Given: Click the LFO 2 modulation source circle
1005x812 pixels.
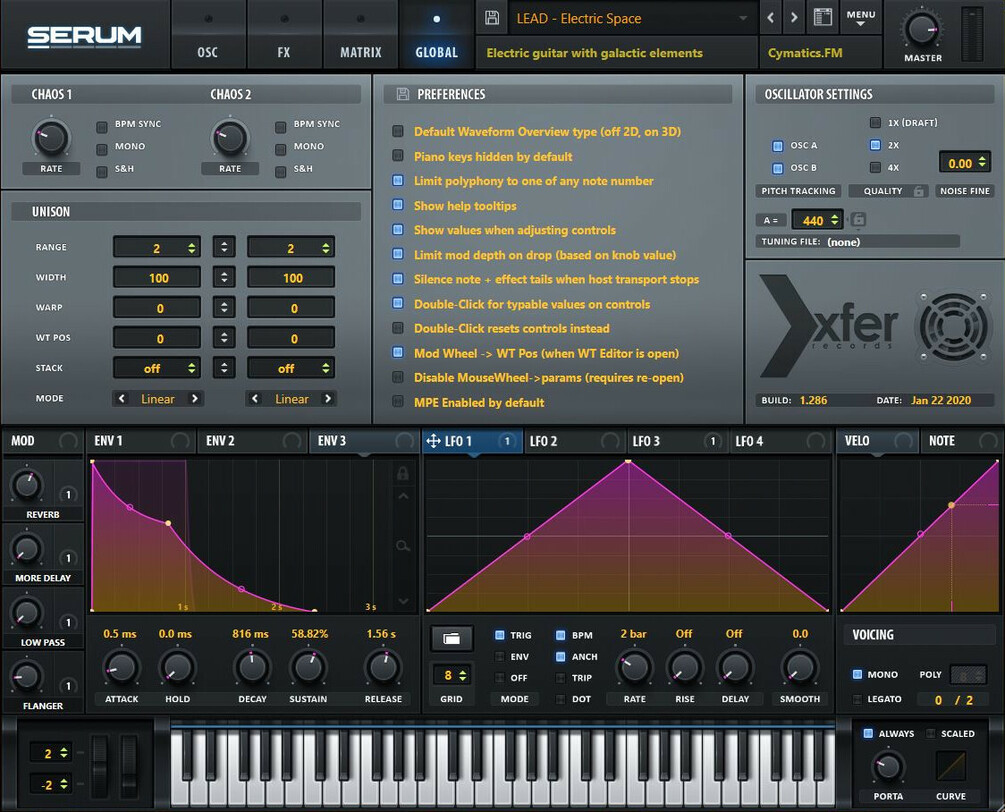Looking at the screenshot, I should (x=610, y=441).
